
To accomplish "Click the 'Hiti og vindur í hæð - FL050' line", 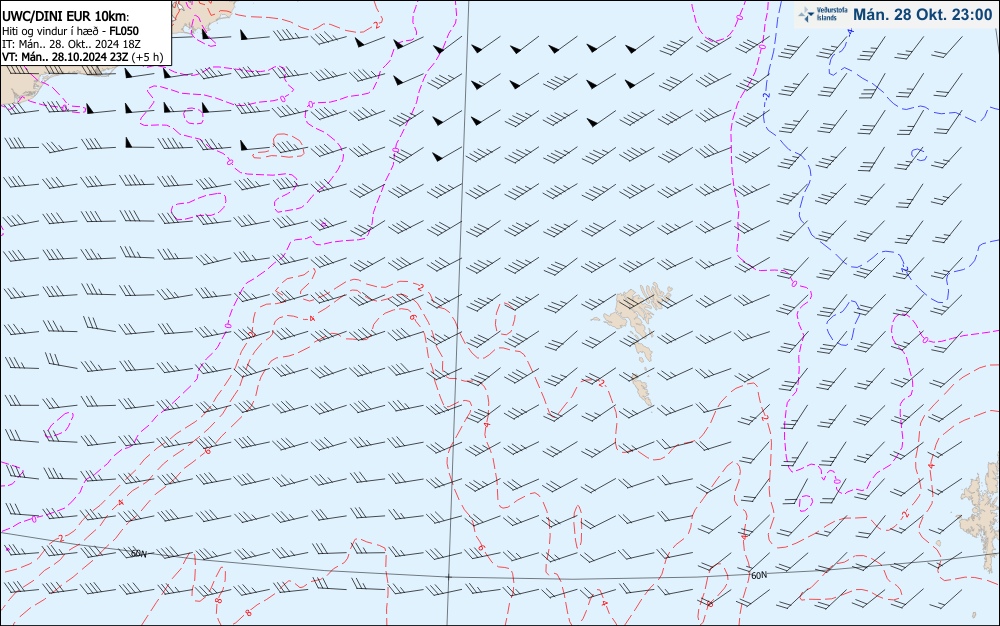I will click(70, 31).
